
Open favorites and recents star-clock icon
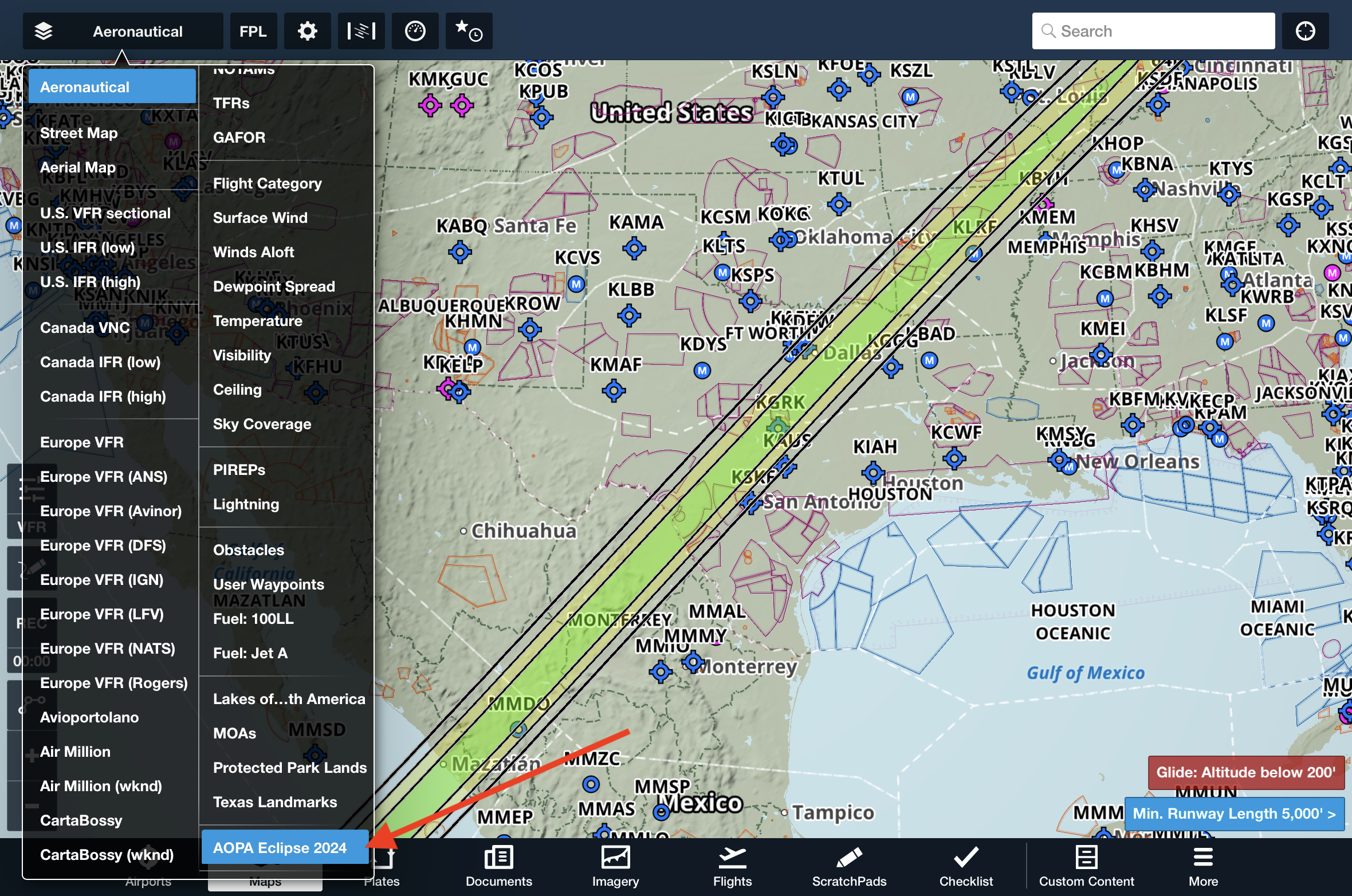point(469,31)
